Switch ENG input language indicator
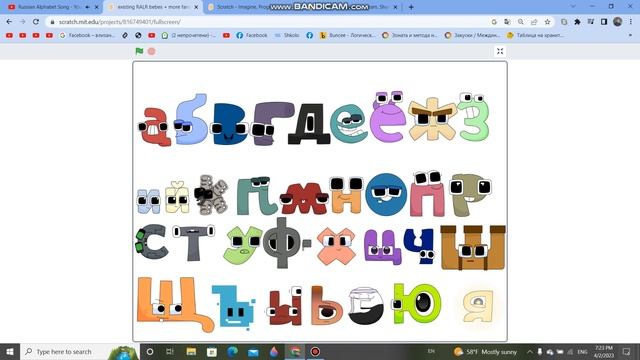Image resolution: width=640 pixels, height=360 pixels. tap(582, 351)
